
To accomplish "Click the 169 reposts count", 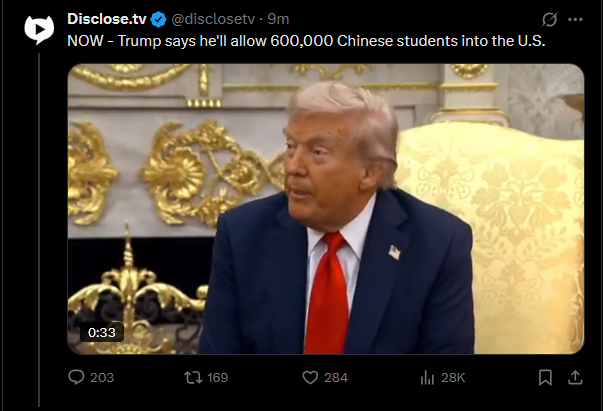I will coord(218,378).
